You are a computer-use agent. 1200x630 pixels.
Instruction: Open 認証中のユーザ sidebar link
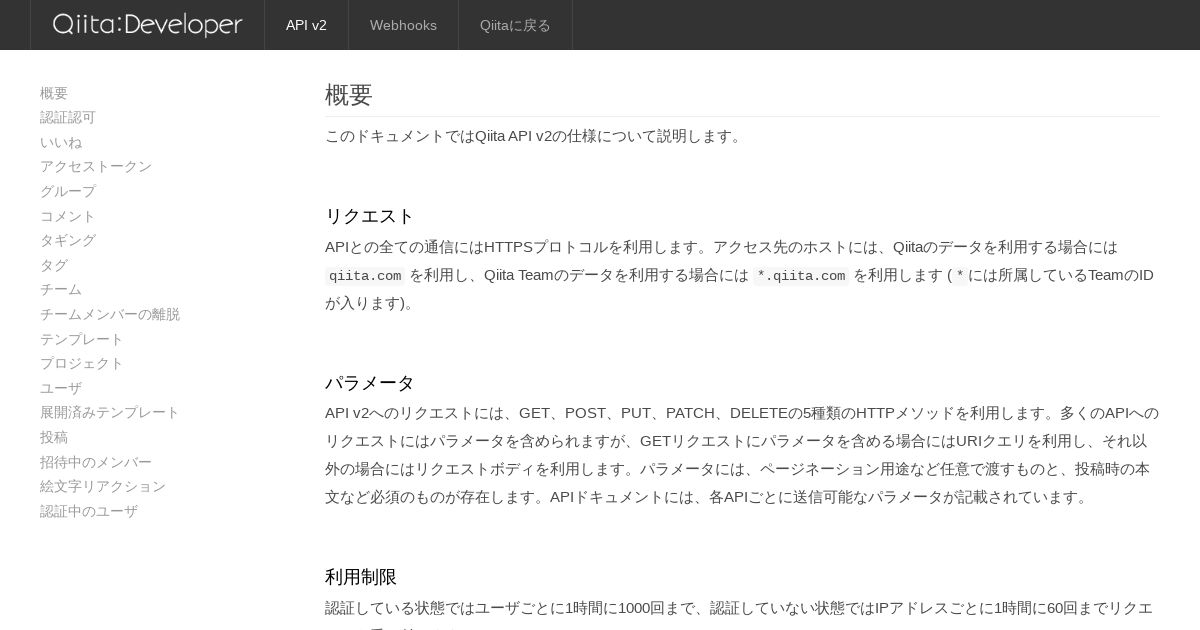(x=89, y=511)
